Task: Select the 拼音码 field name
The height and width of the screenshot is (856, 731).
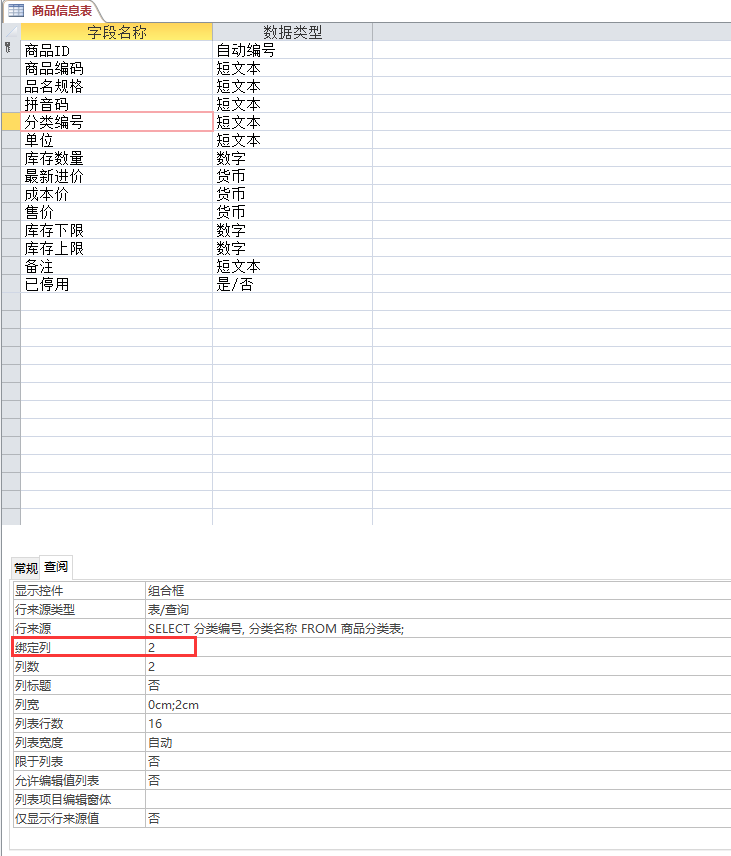Action: [x=116, y=104]
